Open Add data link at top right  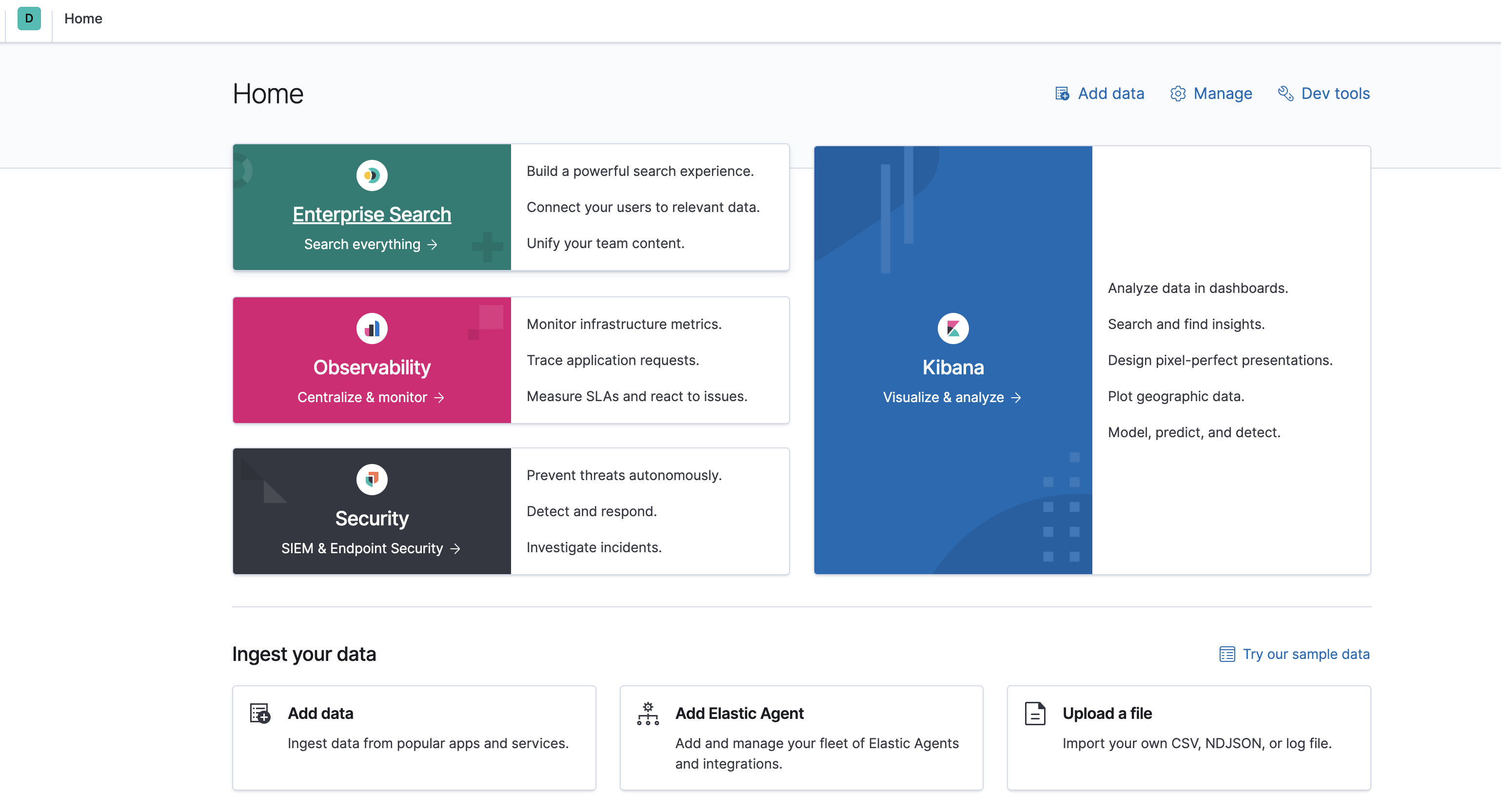point(1110,94)
